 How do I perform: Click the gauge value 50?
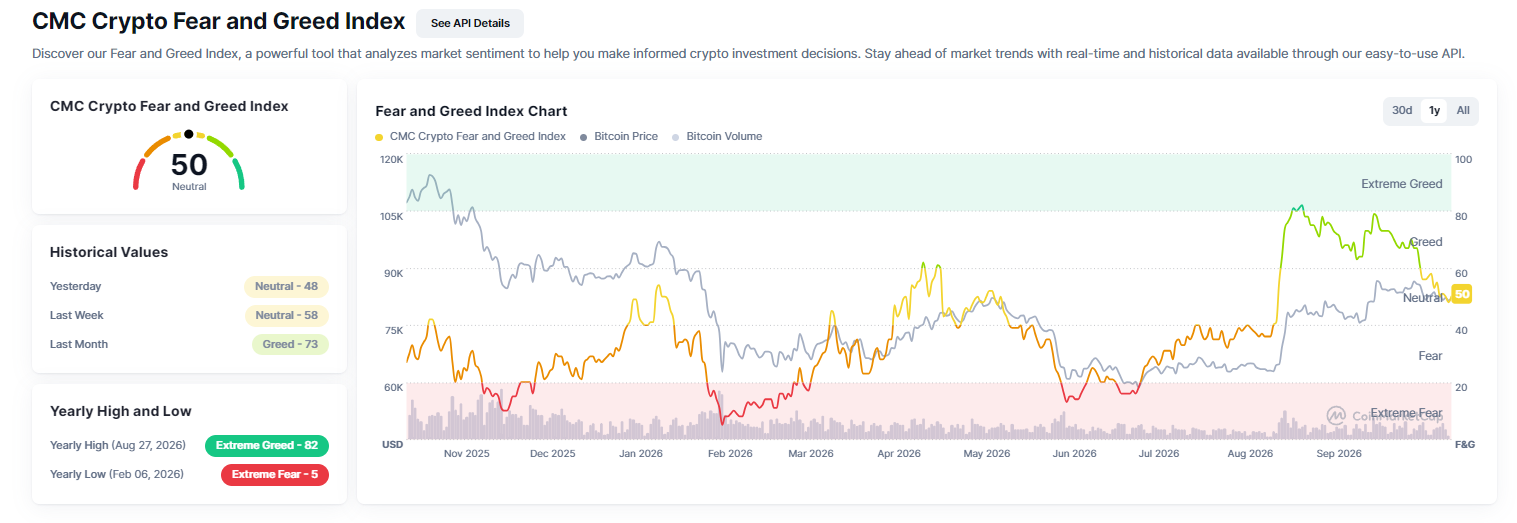click(x=189, y=164)
